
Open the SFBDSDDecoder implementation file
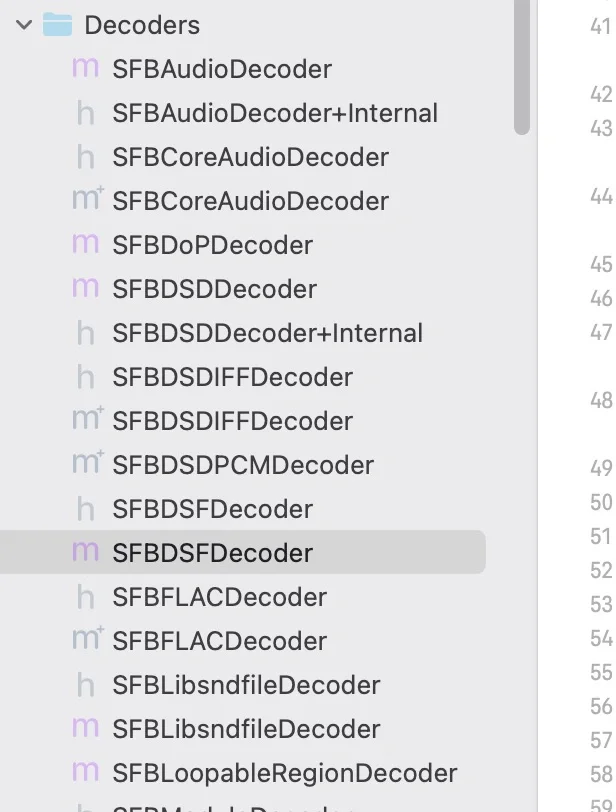[x=214, y=289]
